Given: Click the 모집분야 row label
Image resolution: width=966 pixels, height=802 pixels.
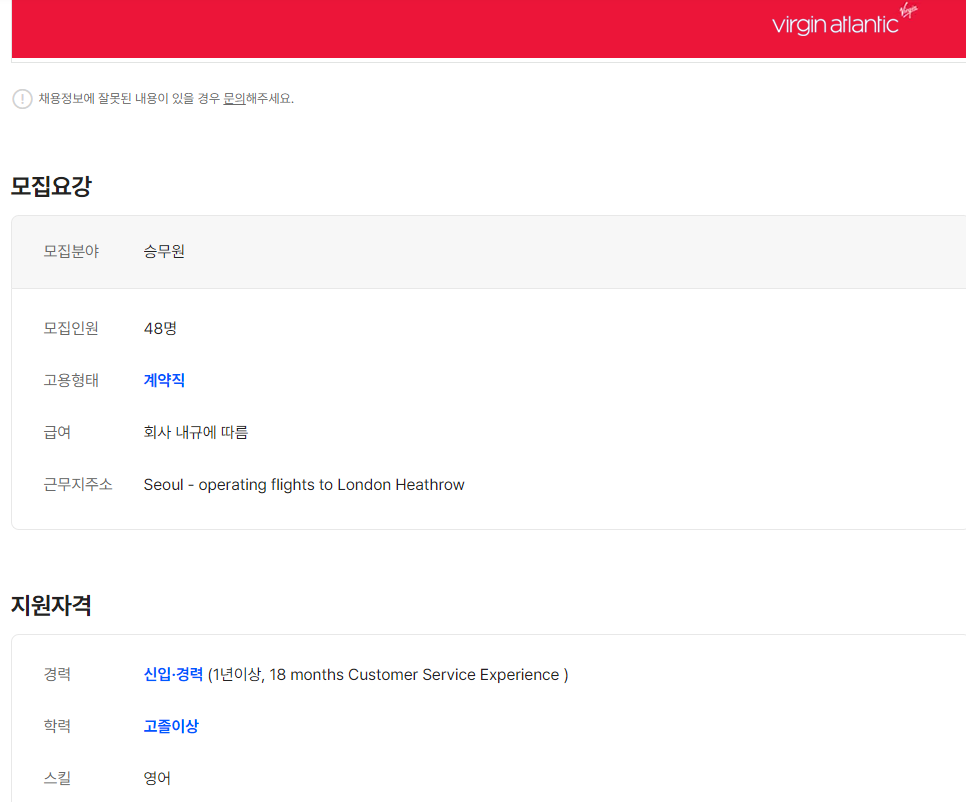Looking at the screenshot, I should click(x=71, y=251).
